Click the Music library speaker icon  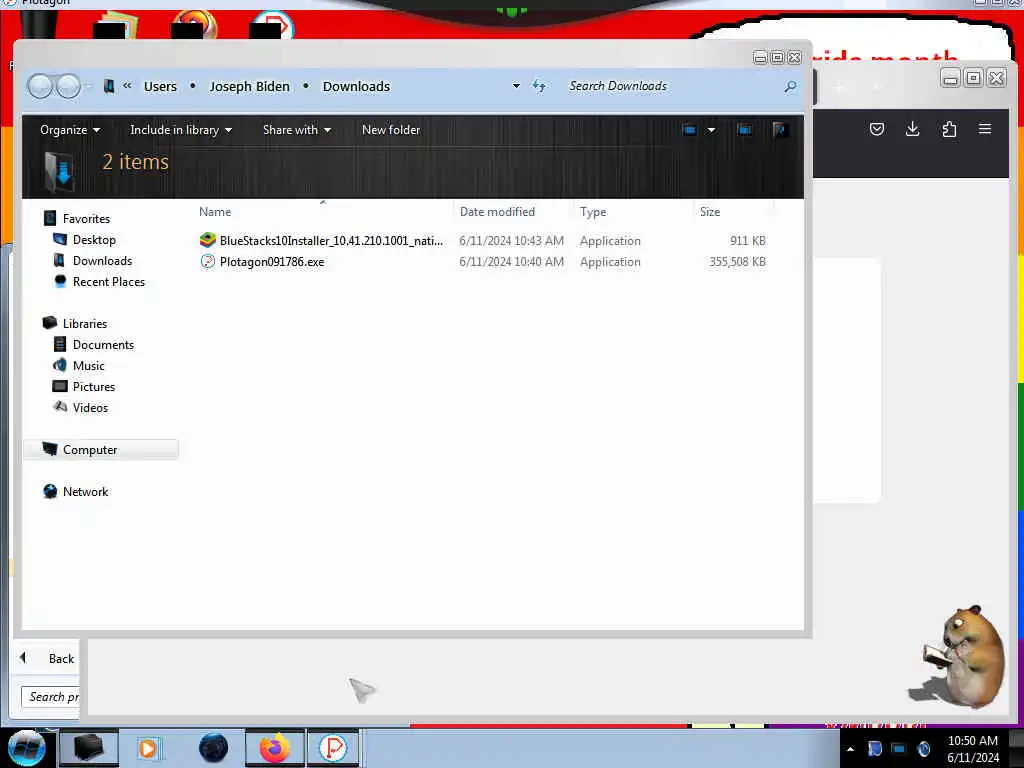coord(59,365)
